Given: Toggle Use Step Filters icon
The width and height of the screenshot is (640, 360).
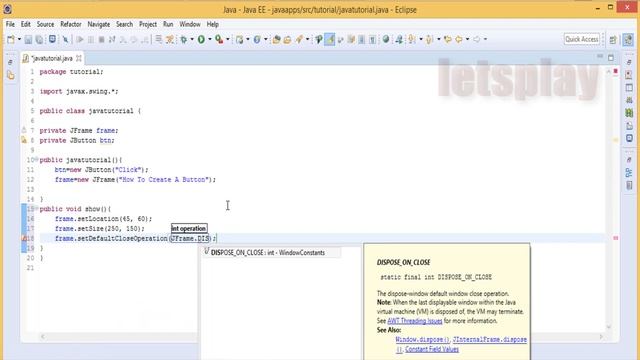Looking at the screenshot, I should [170, 40].
